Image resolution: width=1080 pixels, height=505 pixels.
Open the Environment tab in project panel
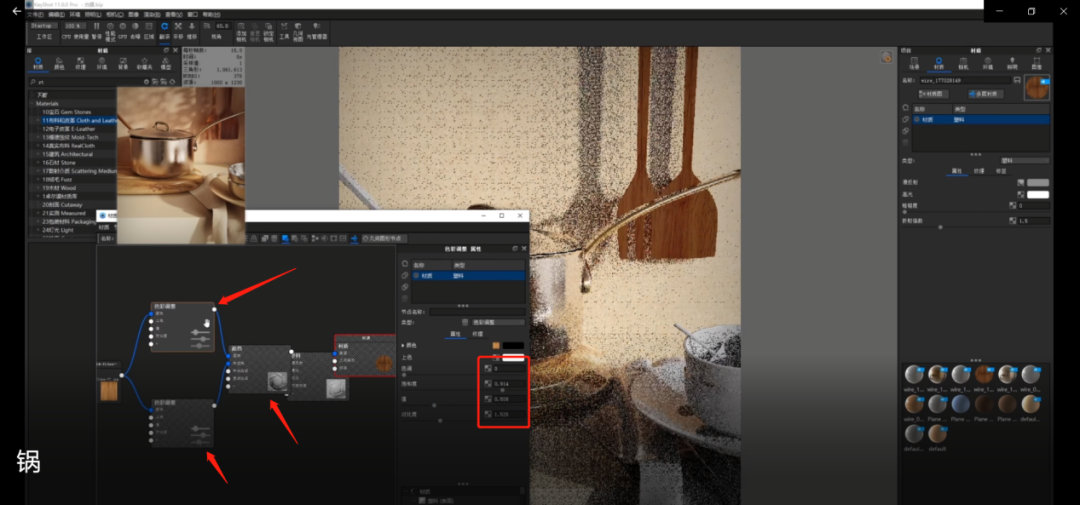tap(987, 63)
